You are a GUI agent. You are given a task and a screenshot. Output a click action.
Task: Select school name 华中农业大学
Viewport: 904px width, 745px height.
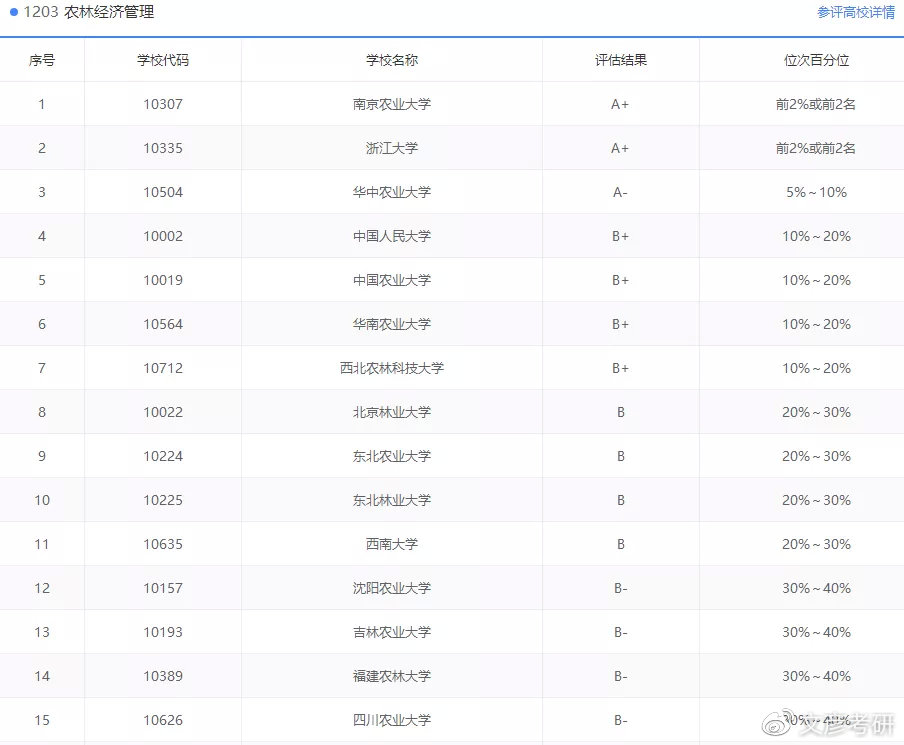pyautogui.click(x=392, y=192)
